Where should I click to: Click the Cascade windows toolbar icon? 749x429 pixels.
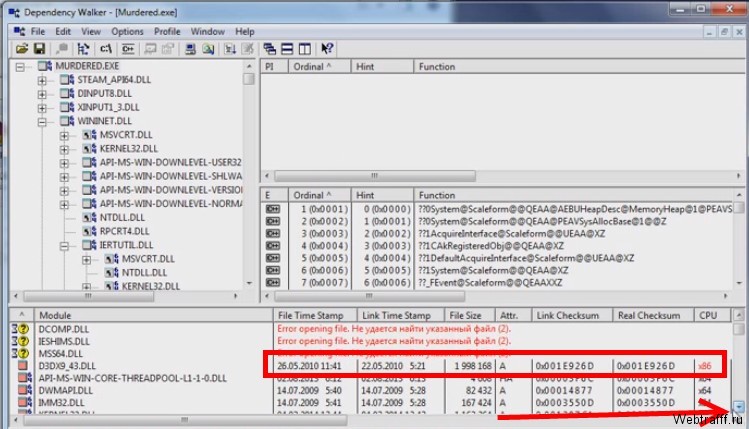click(269, 49)
